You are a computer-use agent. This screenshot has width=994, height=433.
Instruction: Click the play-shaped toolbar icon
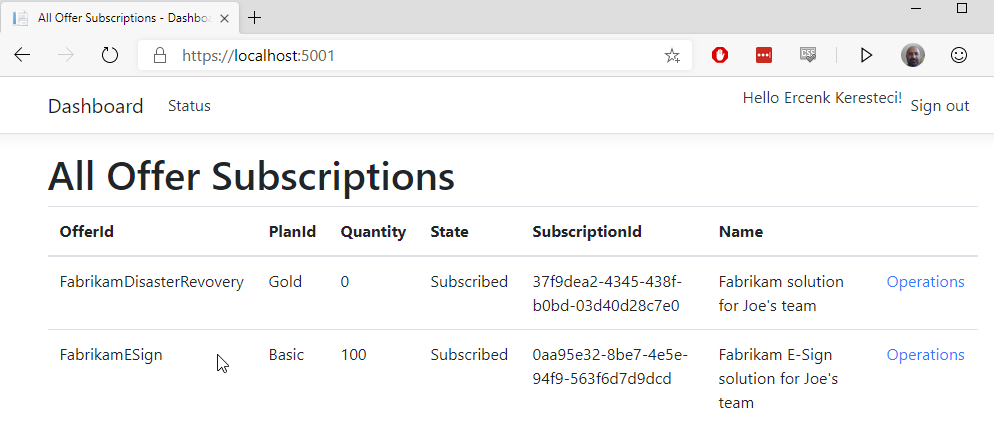point(866,56)
